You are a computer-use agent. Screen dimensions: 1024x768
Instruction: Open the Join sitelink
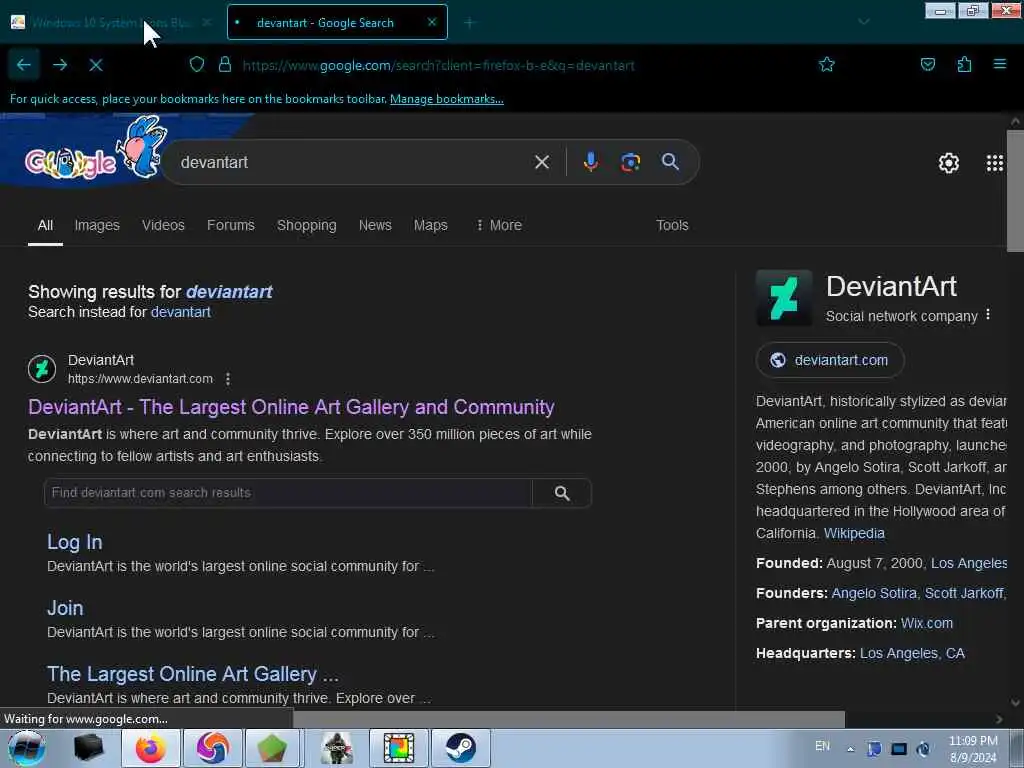pos(65,608)
